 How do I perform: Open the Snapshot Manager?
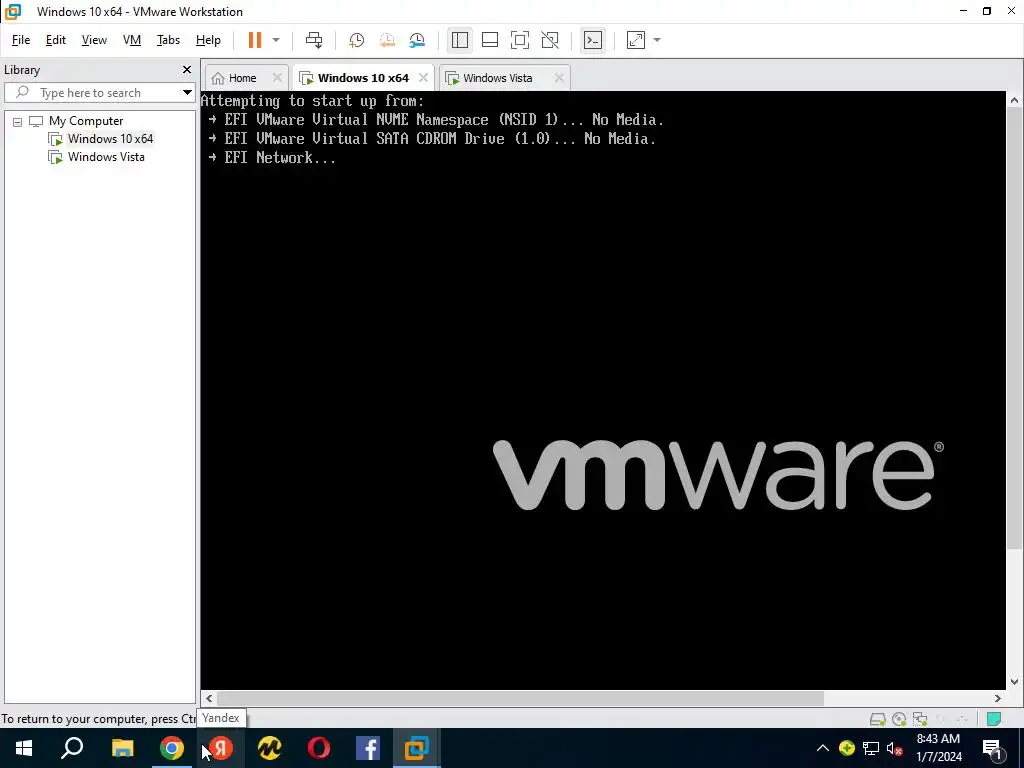pyautogui.click(x=417, y=40)
